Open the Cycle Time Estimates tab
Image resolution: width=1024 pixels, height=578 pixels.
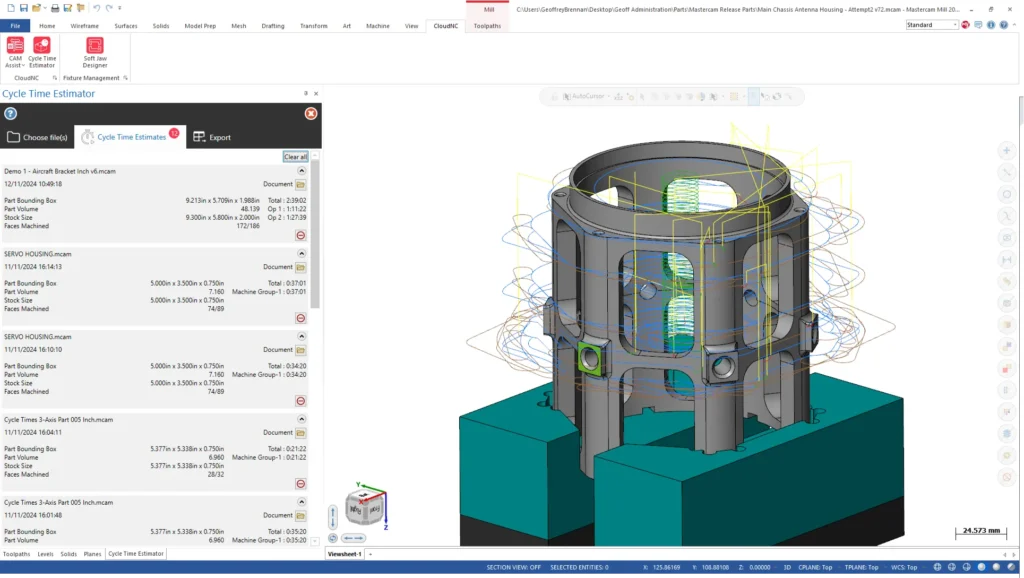tap(130, 137)
